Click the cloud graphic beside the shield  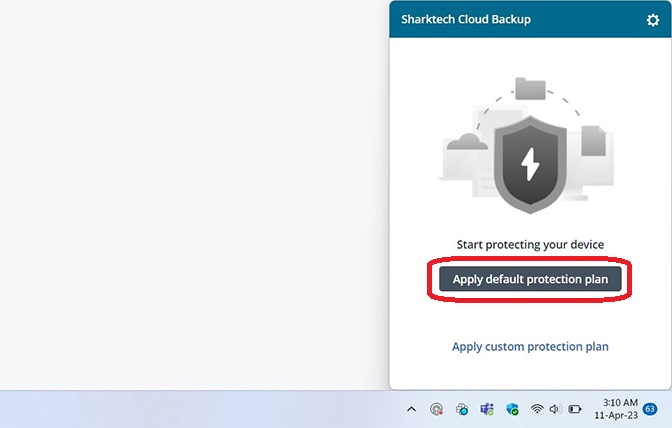467,142
